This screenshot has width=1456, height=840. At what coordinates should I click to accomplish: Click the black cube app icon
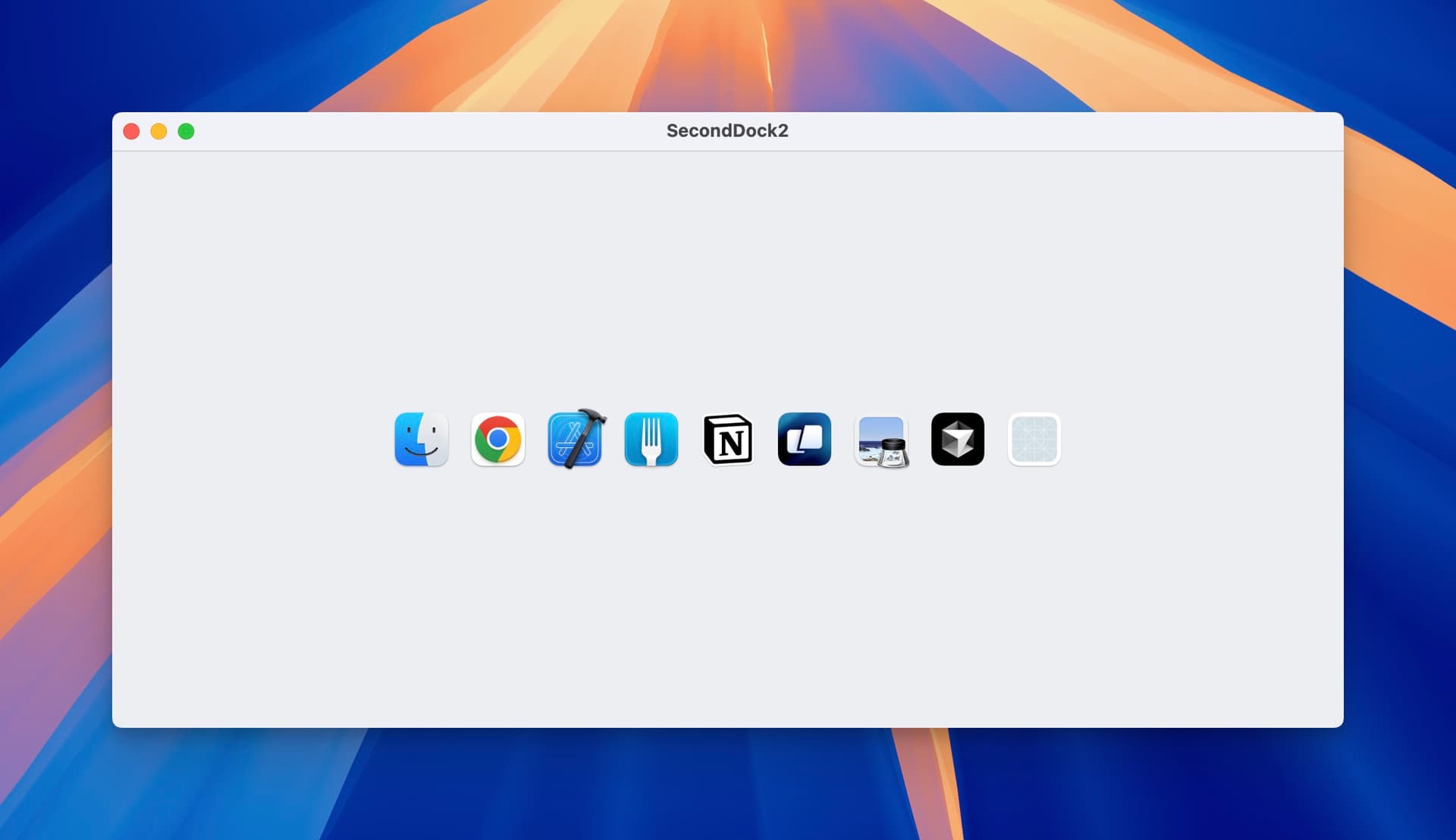click(958, 439)
